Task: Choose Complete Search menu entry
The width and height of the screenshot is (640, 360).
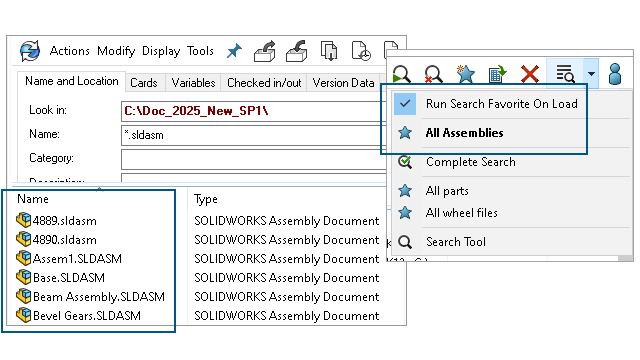Action: coord(471,162)
